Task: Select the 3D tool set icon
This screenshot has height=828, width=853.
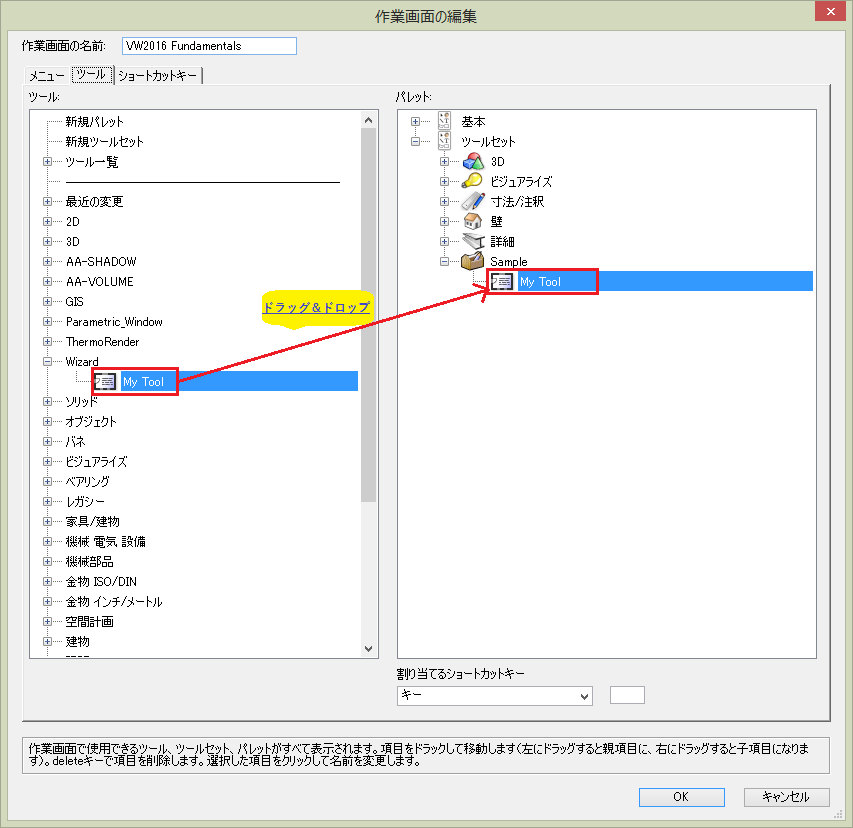Action: click(x=473, y=162)
